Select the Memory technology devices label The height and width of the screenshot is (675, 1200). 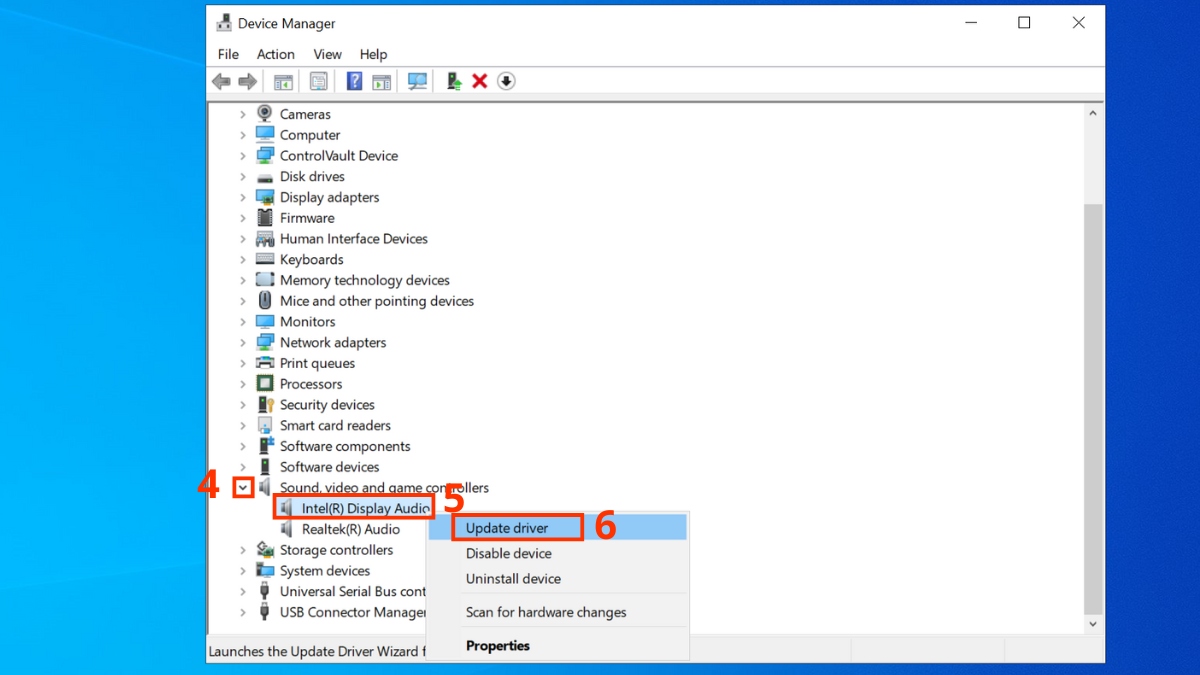click(x=365, y=280)
